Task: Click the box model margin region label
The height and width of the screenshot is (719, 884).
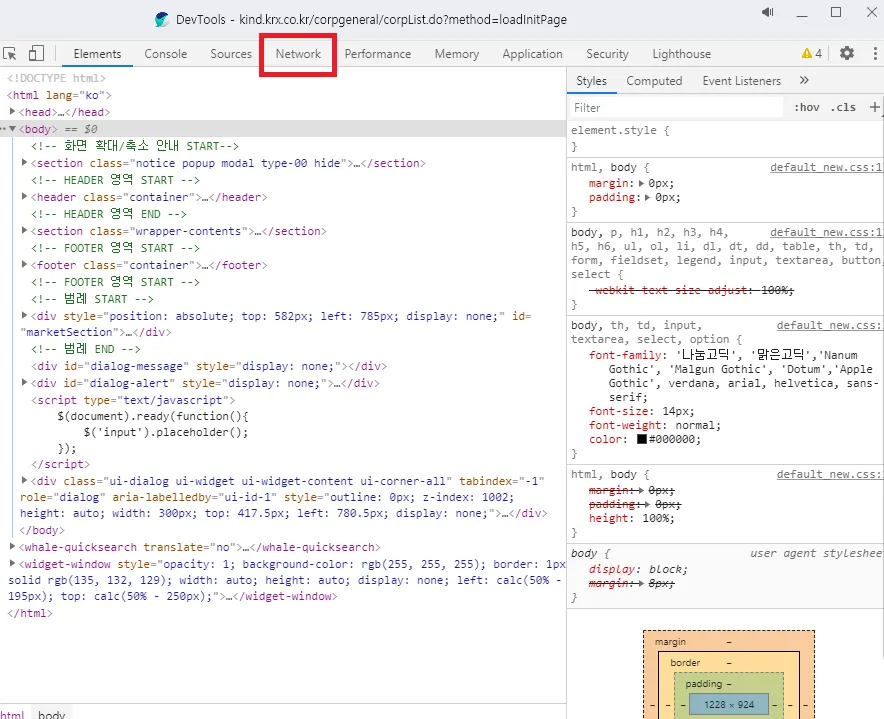Action: [670, 642]
